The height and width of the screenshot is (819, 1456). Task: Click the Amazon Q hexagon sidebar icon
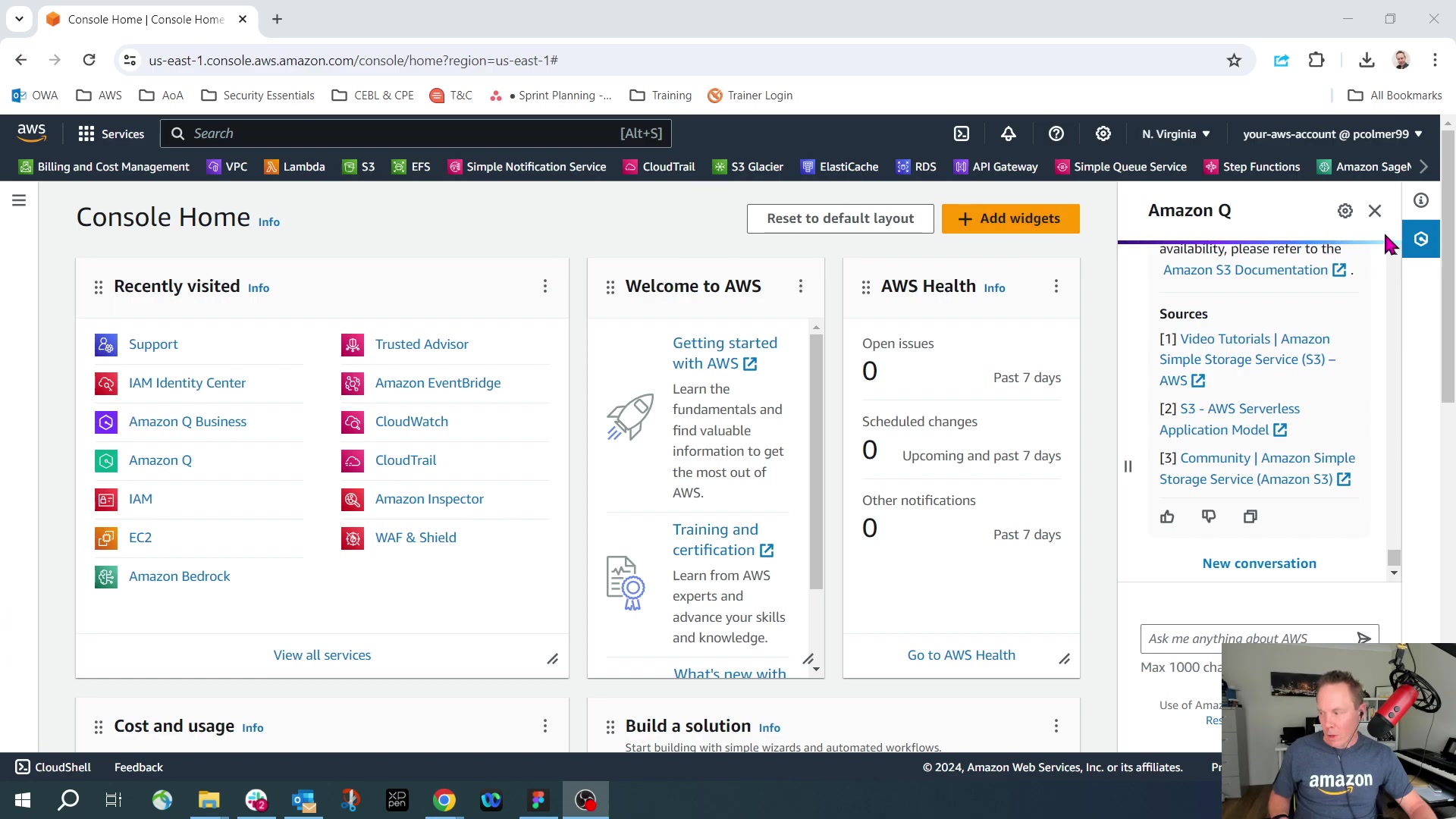click(1421, 239)
